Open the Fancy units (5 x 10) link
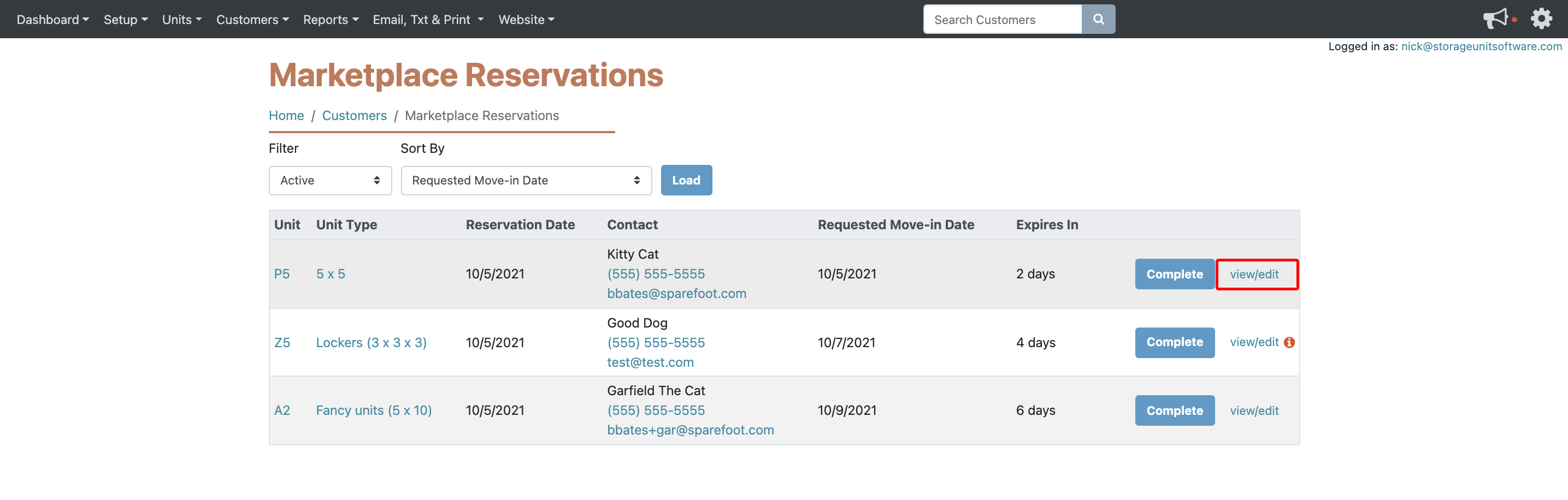The image size is (1568, 500). coord(374,410)
